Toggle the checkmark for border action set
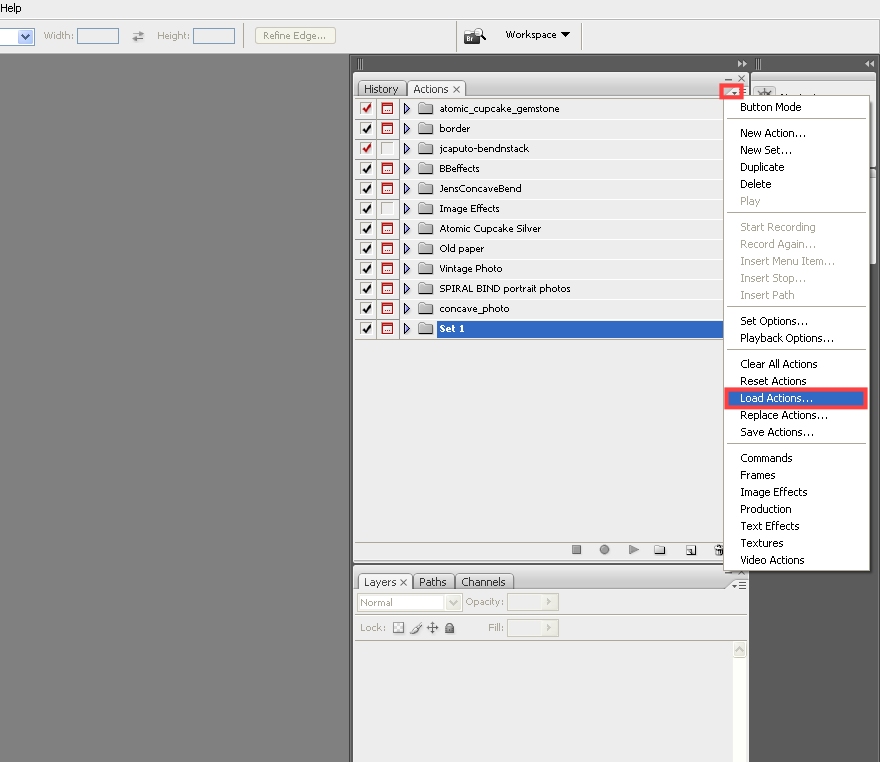The image size is (880, 762). click(366, 128)
